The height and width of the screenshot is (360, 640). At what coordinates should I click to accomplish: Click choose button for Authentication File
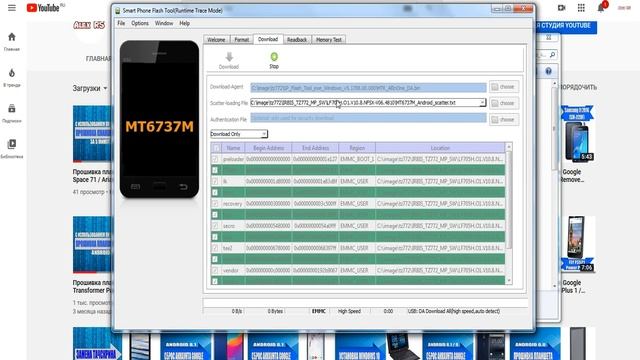tap(504, 120)
